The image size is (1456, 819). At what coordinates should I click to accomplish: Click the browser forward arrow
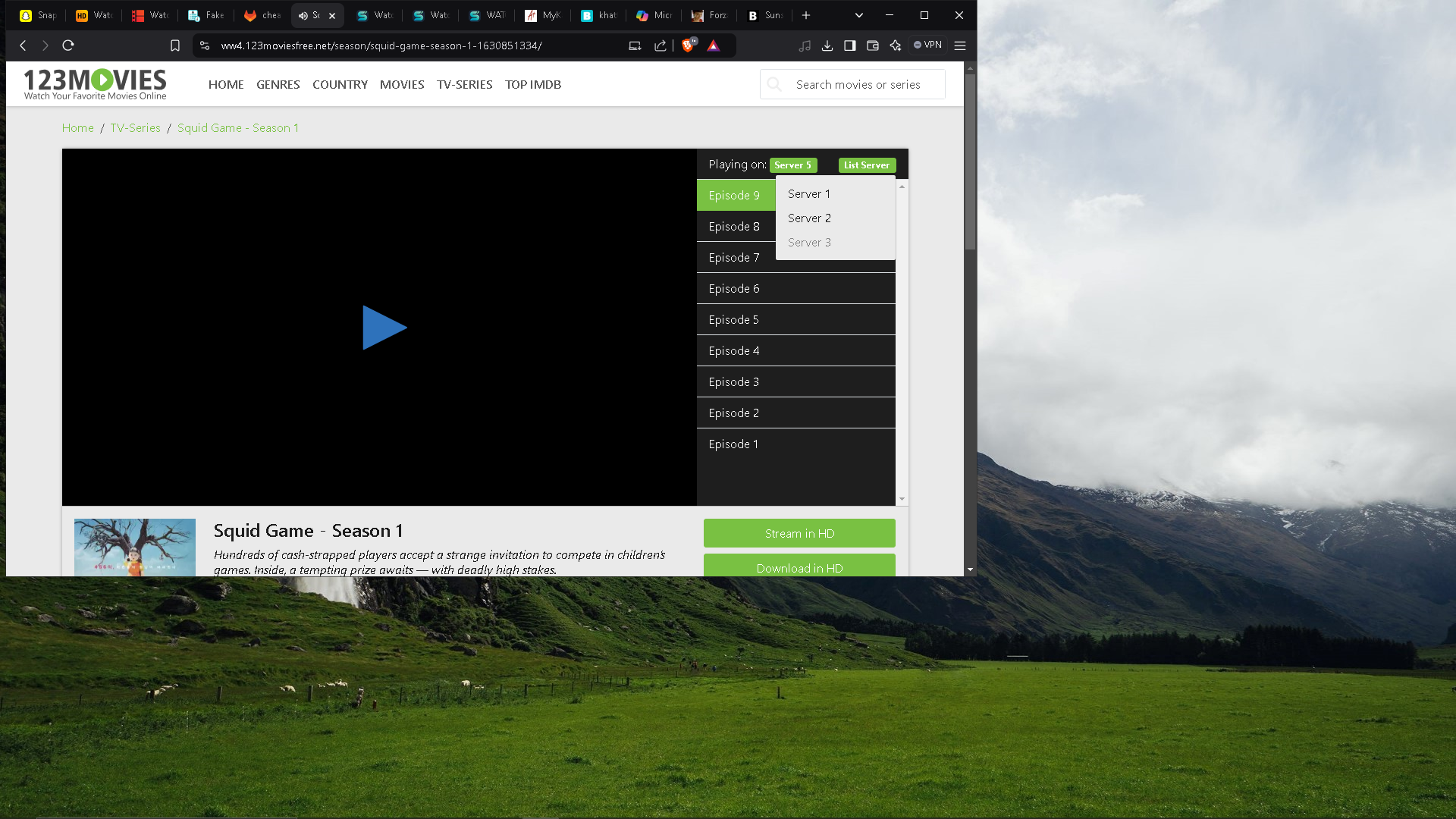pyautogui.click(x=45, y=45)
